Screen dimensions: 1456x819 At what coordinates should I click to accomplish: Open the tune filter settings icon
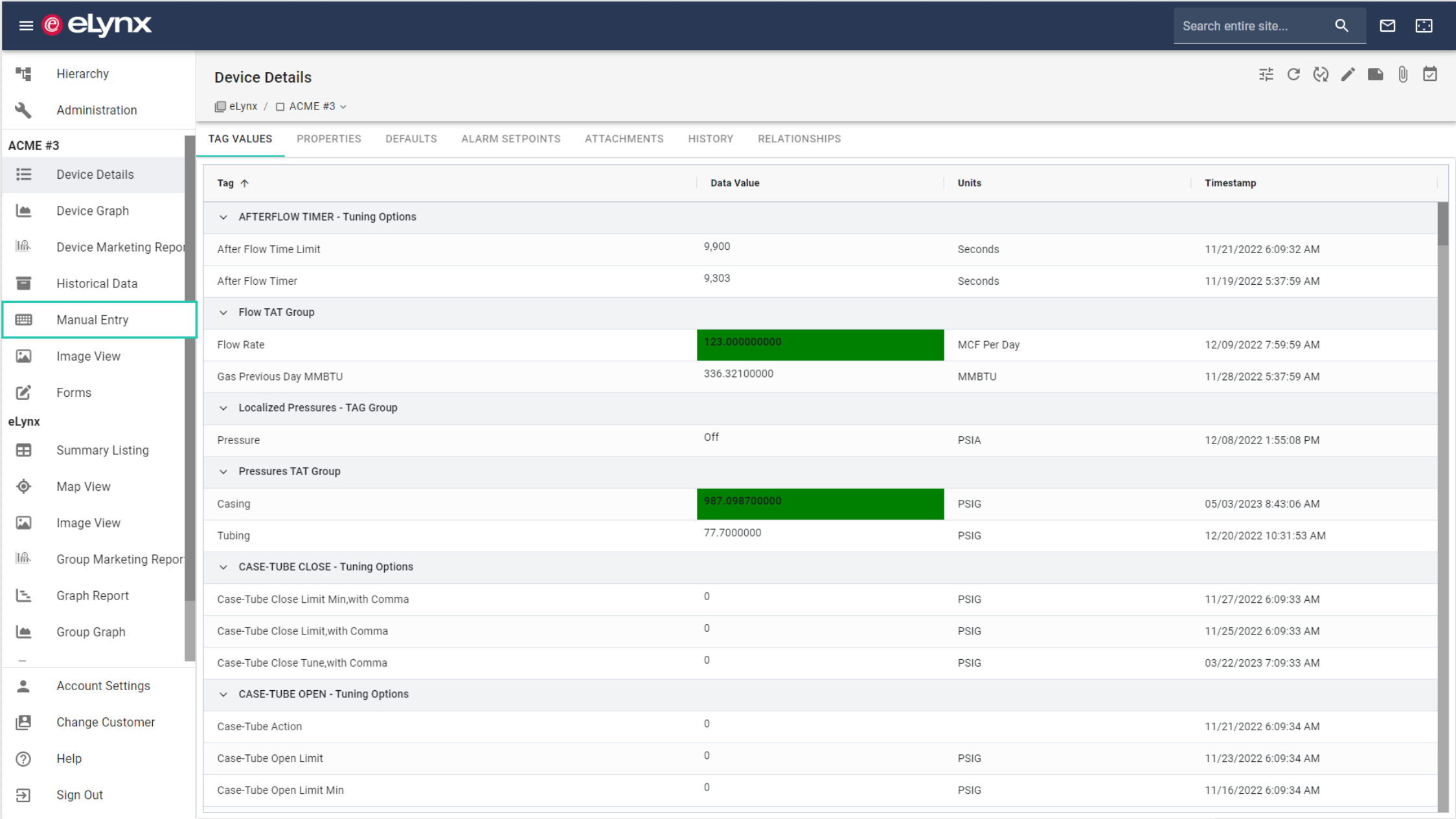pyautogui.click(x=1266, y=74)
